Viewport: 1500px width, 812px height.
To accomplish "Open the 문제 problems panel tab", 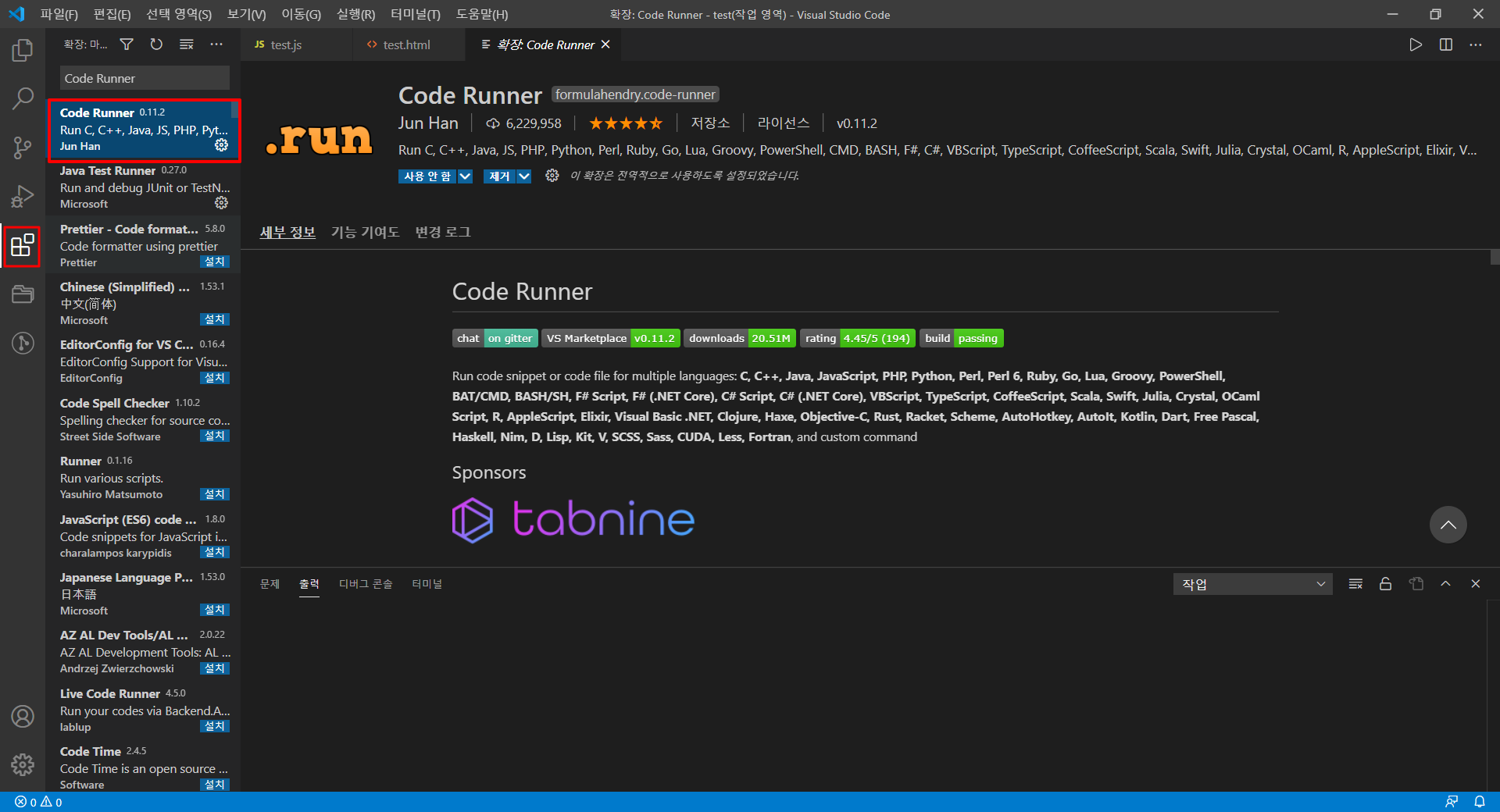I will pos(270,584).
